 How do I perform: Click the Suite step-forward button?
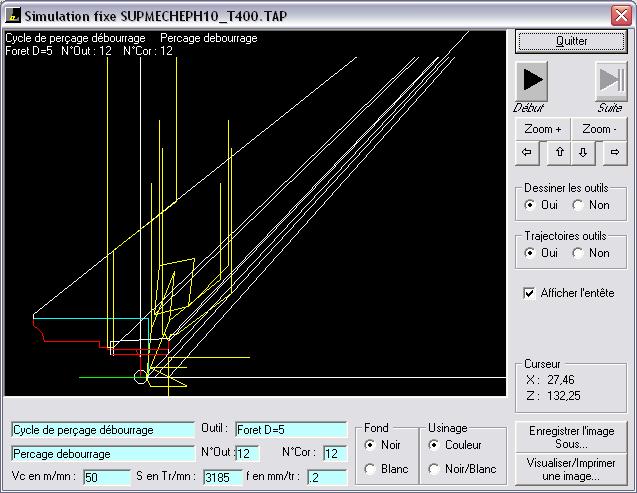[x=610, y=80]
